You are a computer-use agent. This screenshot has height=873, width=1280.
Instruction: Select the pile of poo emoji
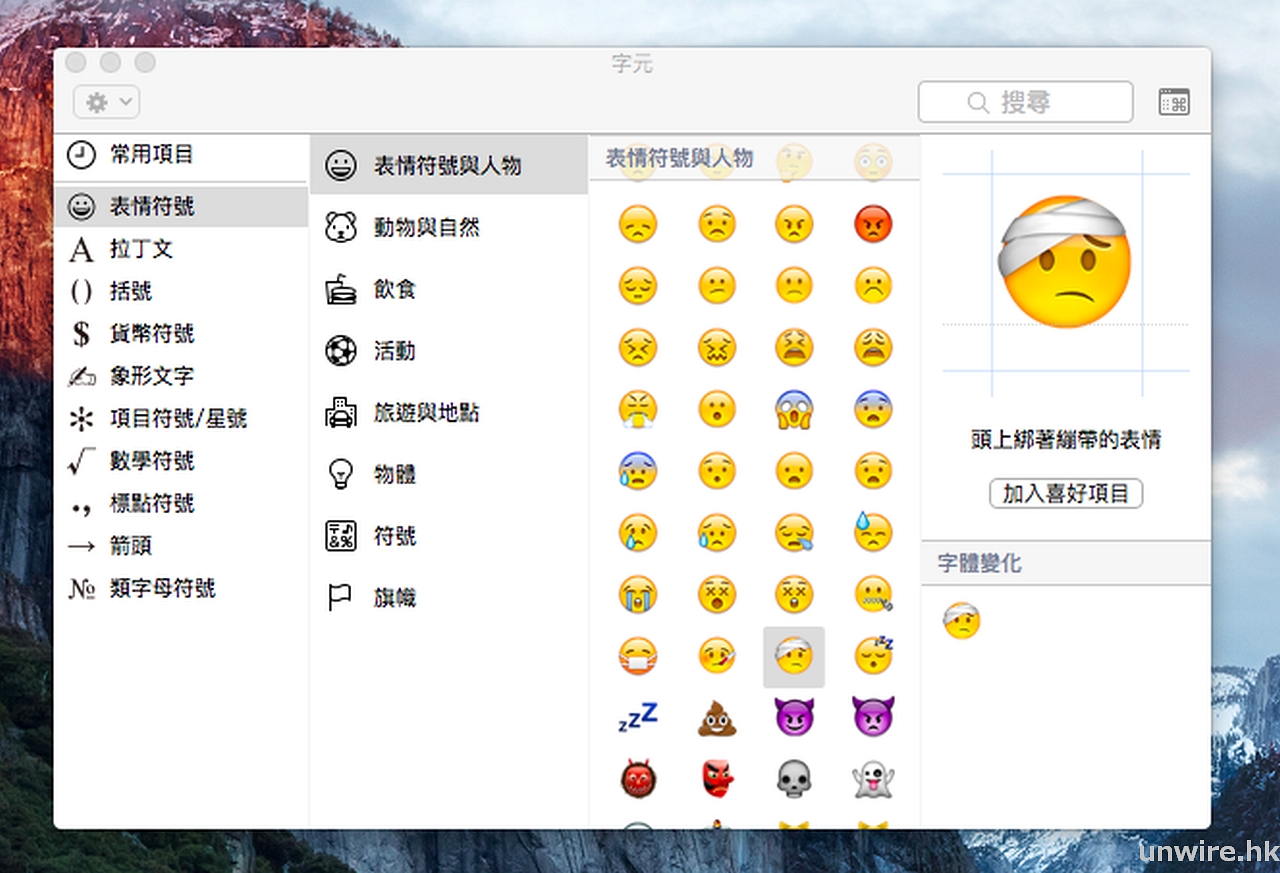pyautogui.click(x=716, y=717)
